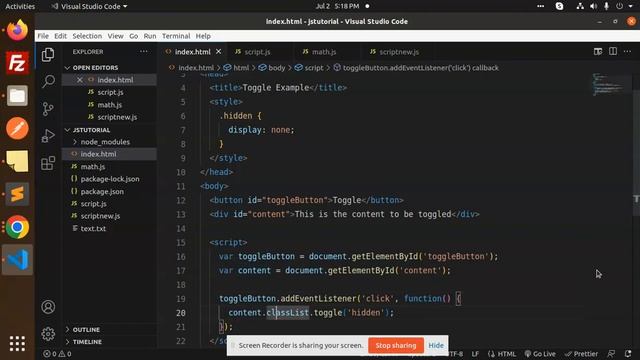The image size is (640, 360).
Task: Click the open changes editor action icon
Action: coord(598,51)
